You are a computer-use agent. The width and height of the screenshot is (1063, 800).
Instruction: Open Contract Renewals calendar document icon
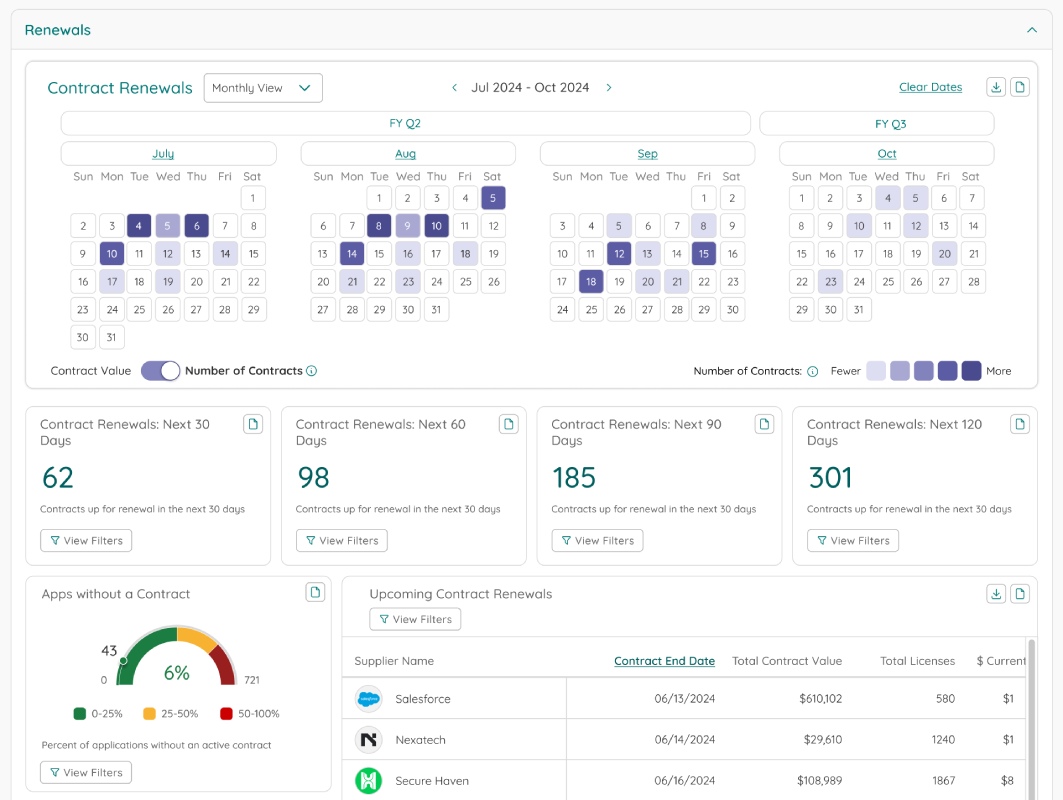pyautogui.click(x=1020, y=87)
